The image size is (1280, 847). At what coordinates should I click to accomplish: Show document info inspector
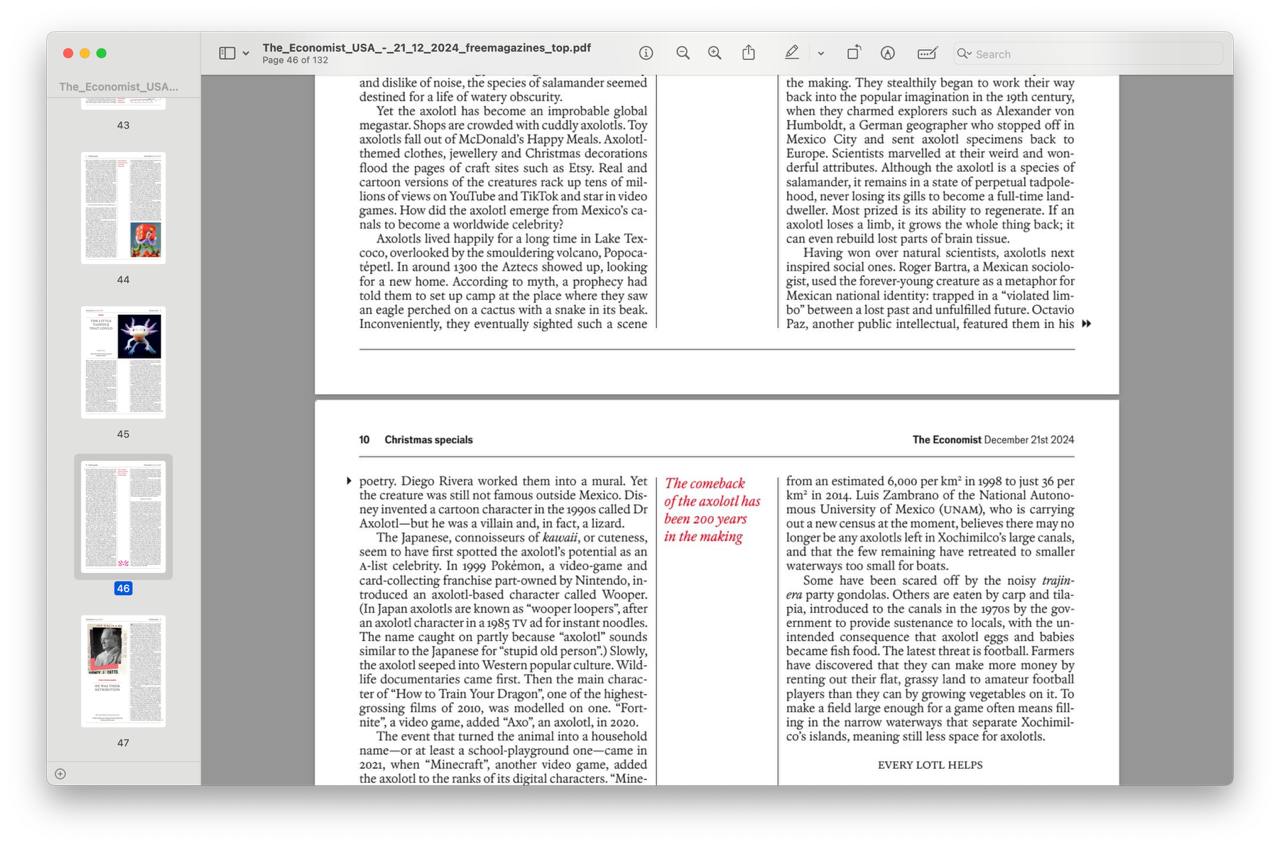(x=646, y=53)
